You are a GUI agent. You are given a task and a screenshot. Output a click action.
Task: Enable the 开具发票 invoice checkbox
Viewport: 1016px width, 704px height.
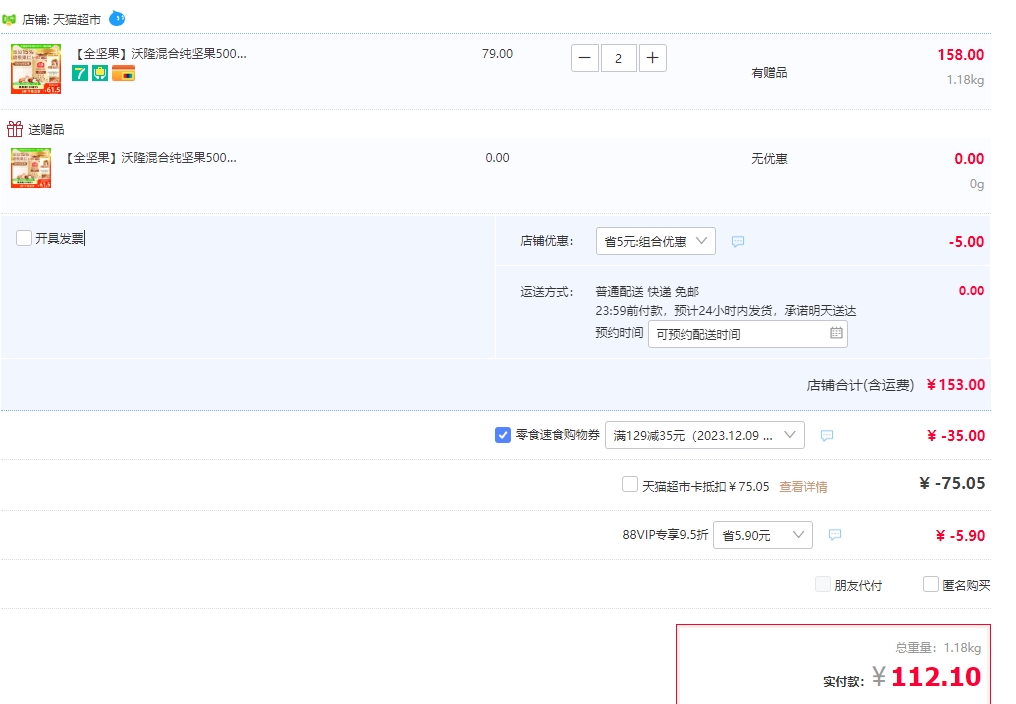point(24,238)
